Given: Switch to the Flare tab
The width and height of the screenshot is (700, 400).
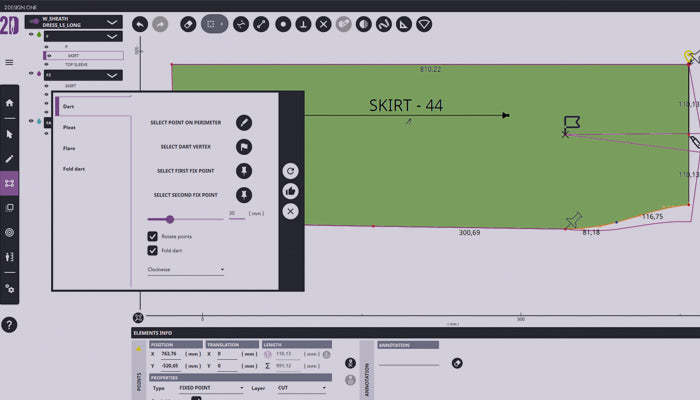Looking at the screenshot, I should [x=70, y=148].
